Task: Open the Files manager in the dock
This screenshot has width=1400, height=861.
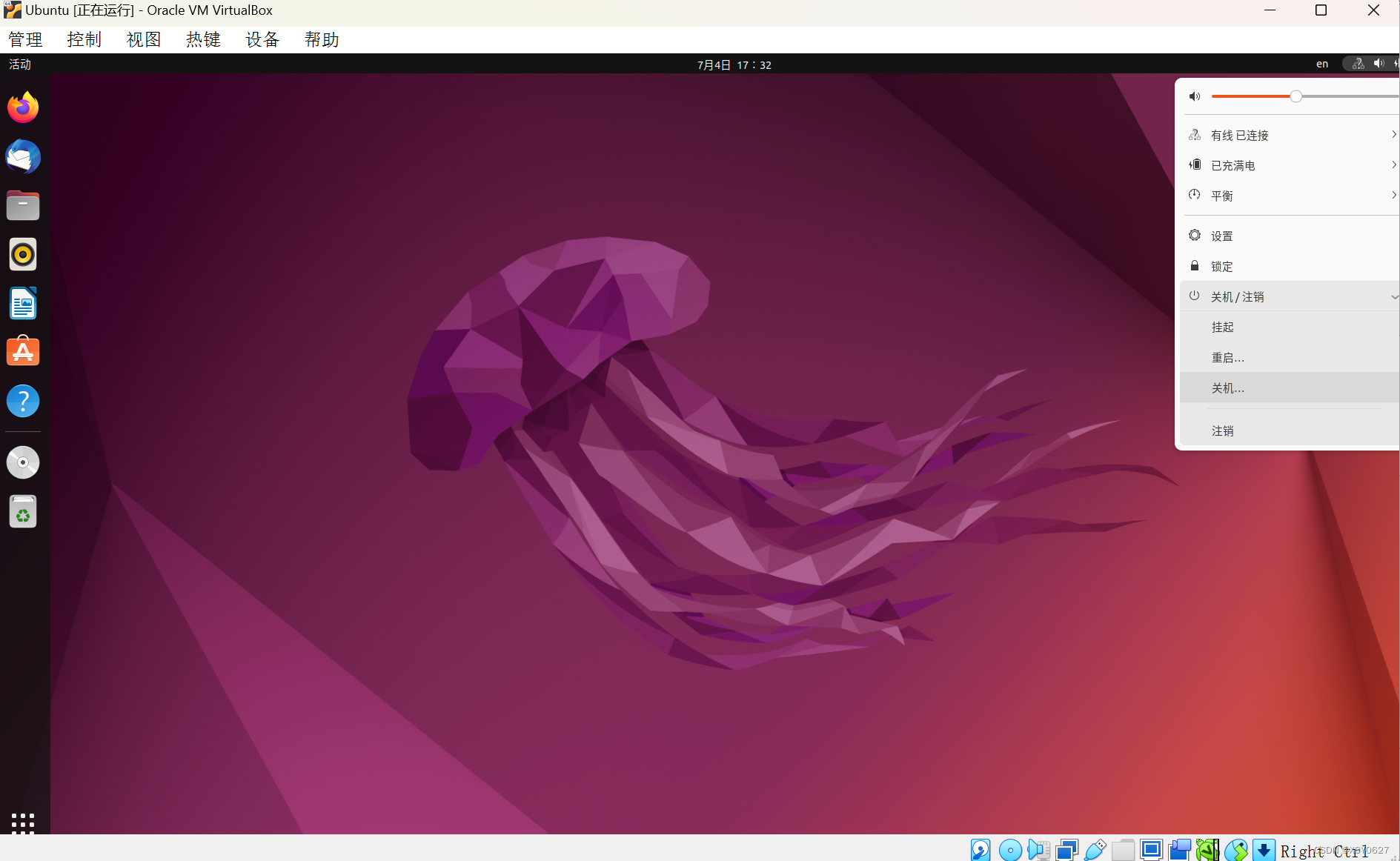Action: click(23, 205)
